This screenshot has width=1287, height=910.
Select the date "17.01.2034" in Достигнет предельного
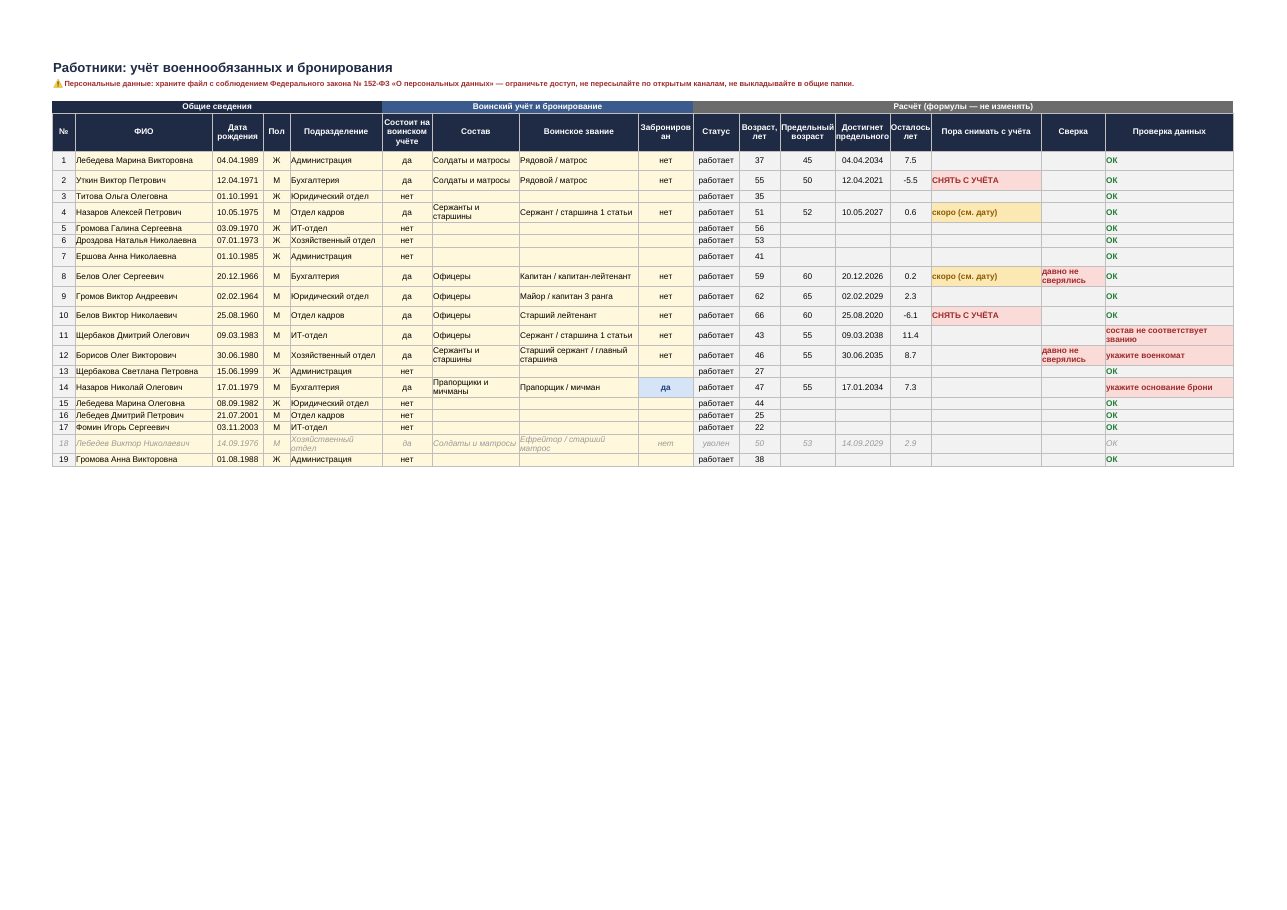(862, 388)
